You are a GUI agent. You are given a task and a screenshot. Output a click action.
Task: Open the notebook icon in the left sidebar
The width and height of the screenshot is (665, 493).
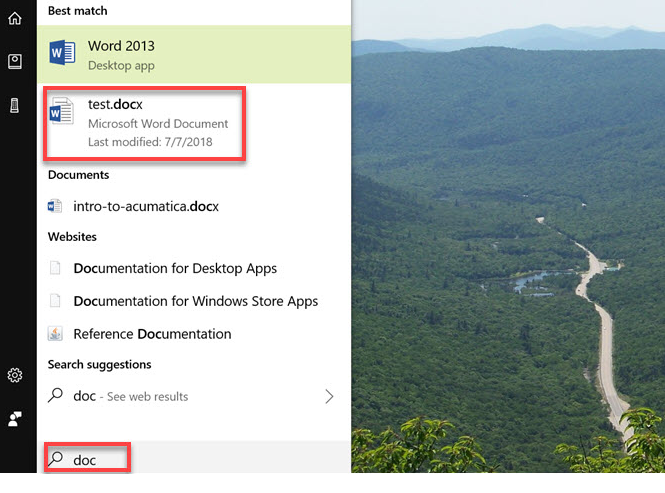pos(15,62)
